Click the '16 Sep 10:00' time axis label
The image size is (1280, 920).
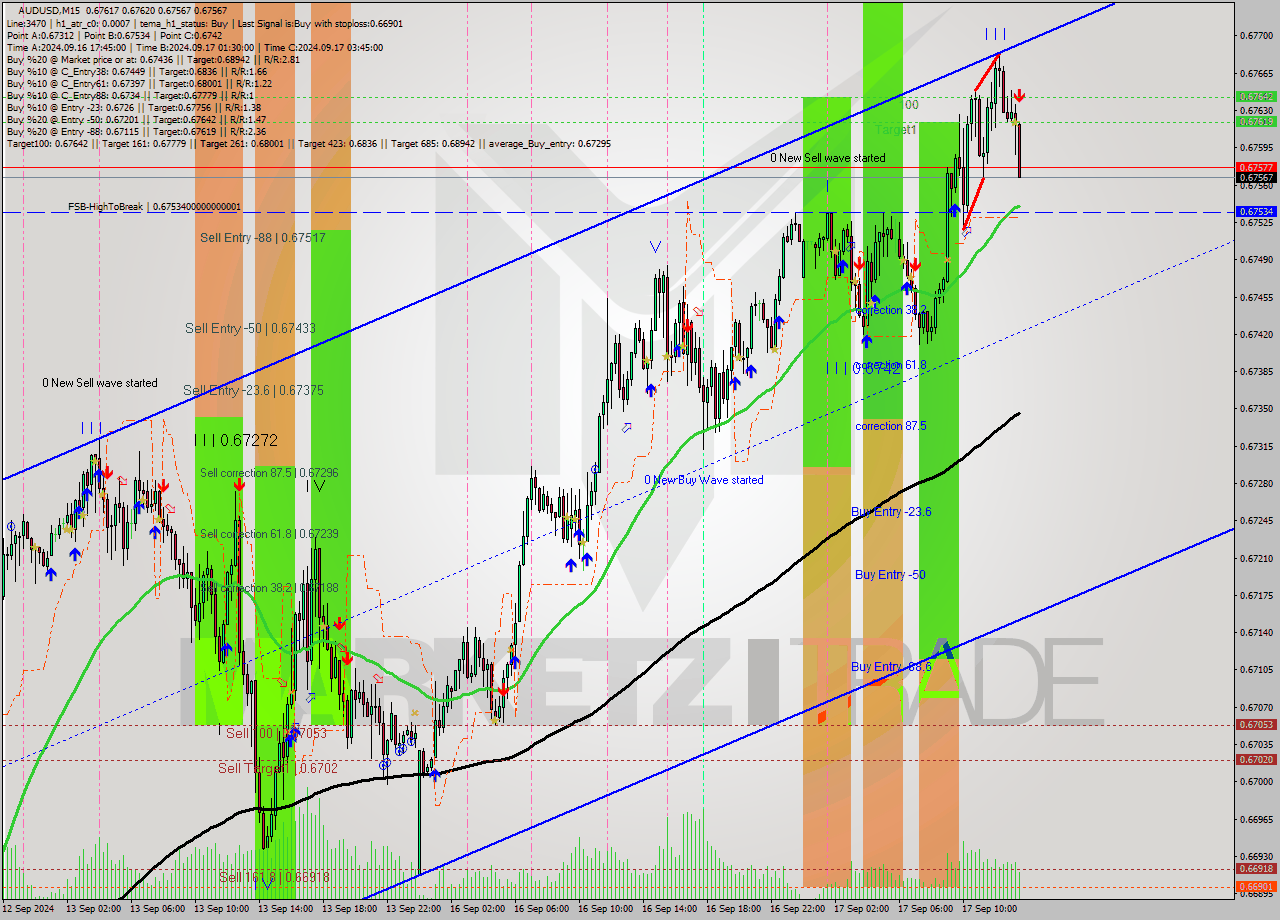pos(606,910)
